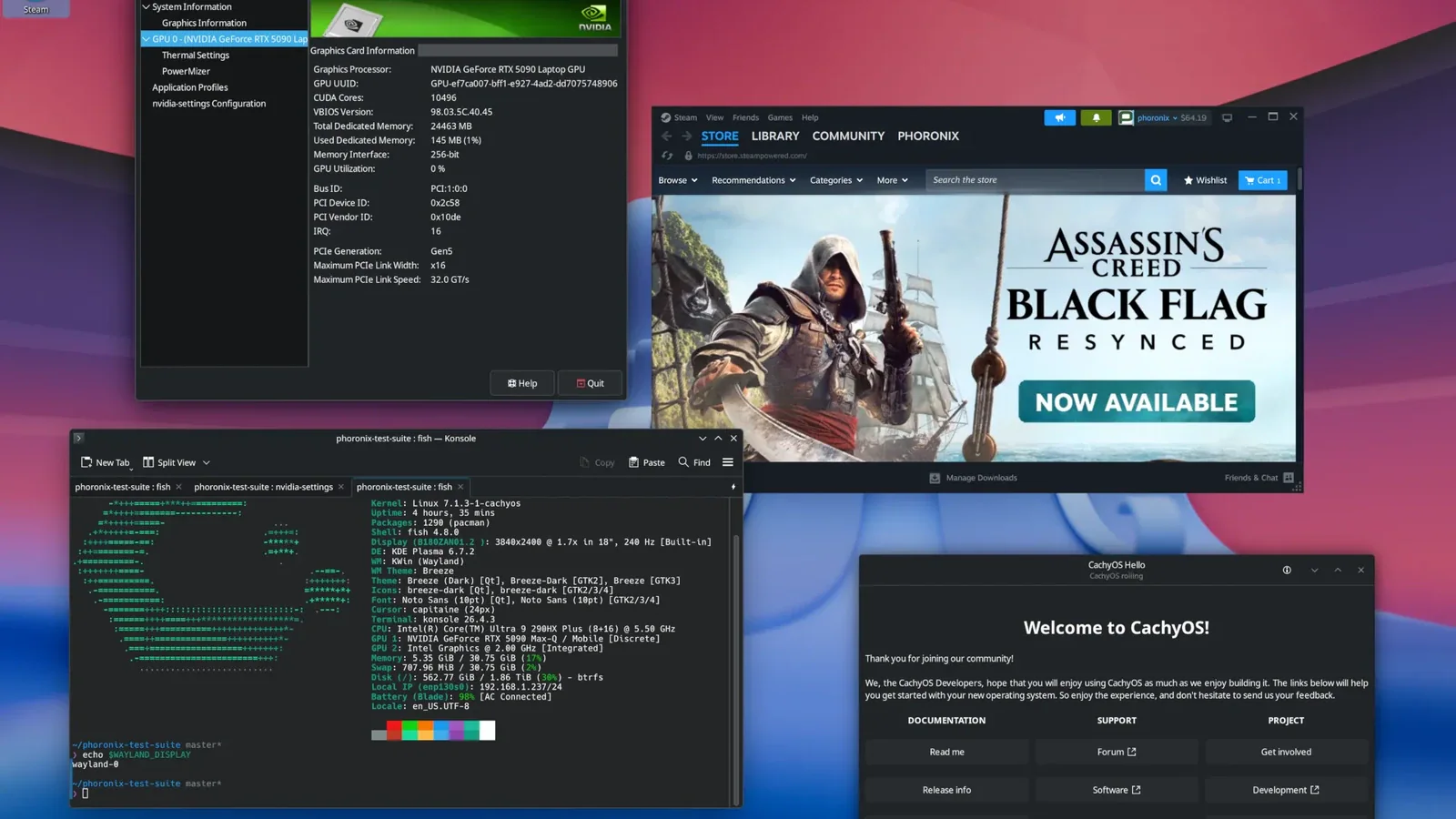Click Paste in Konsole toolbar
This screenshot has width=1456, height=819.
pos(647,462)
